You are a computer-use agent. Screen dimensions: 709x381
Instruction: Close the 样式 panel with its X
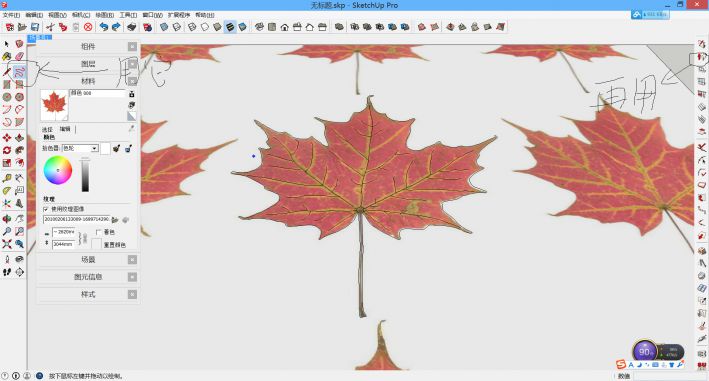pos(132,294)
